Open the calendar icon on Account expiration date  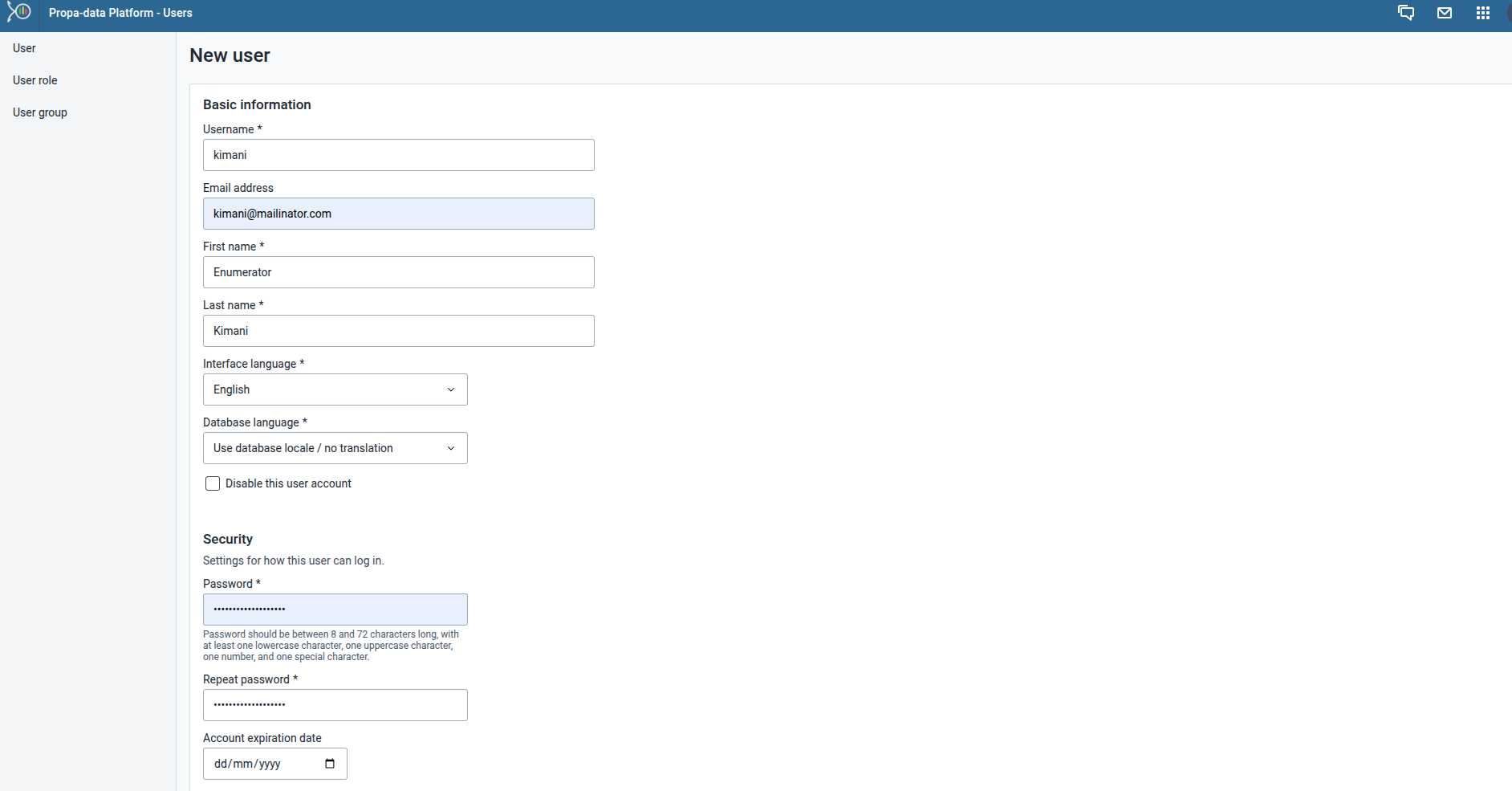(x=329, y=764)
